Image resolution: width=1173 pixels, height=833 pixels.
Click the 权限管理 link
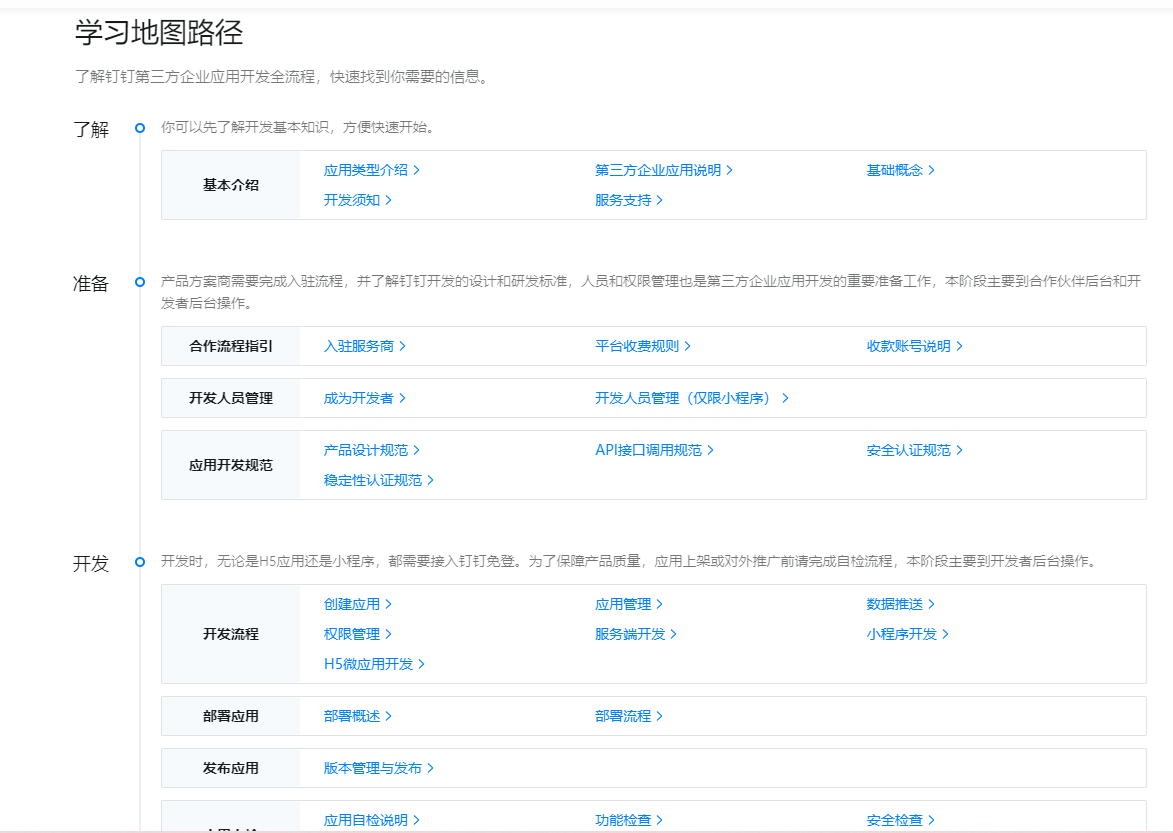357,634
